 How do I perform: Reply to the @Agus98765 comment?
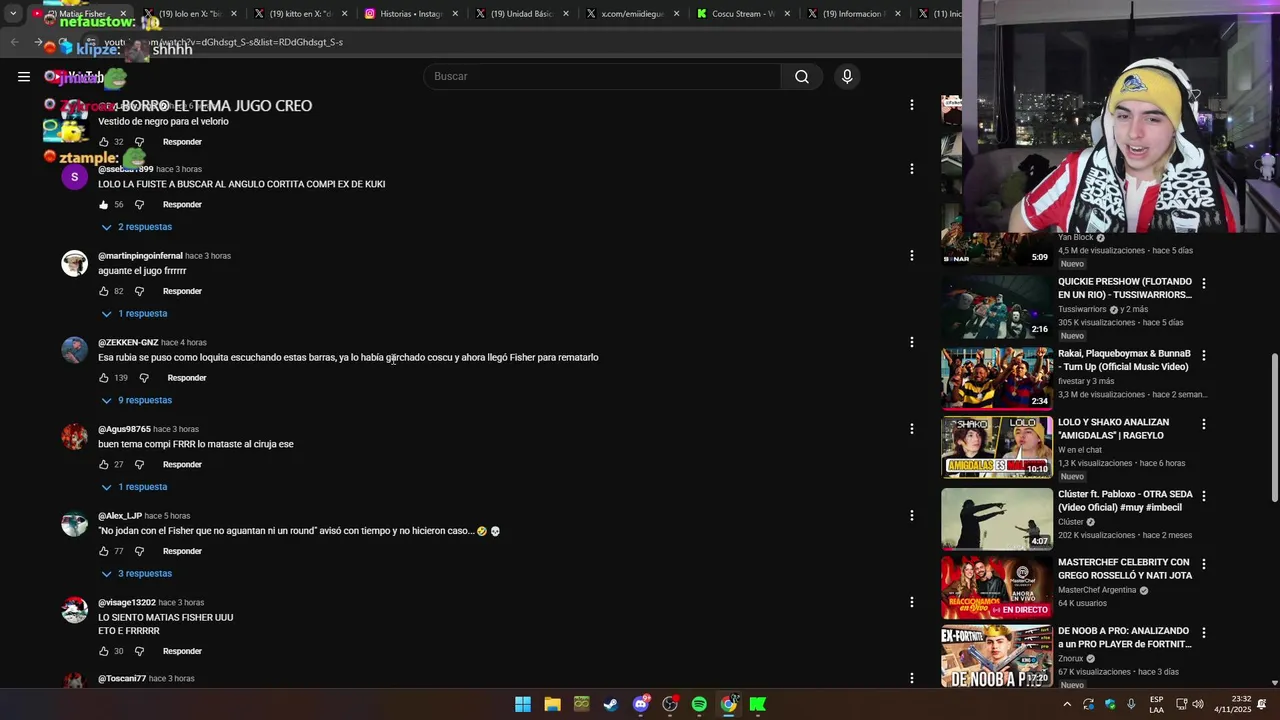click(x=182, y=465)
